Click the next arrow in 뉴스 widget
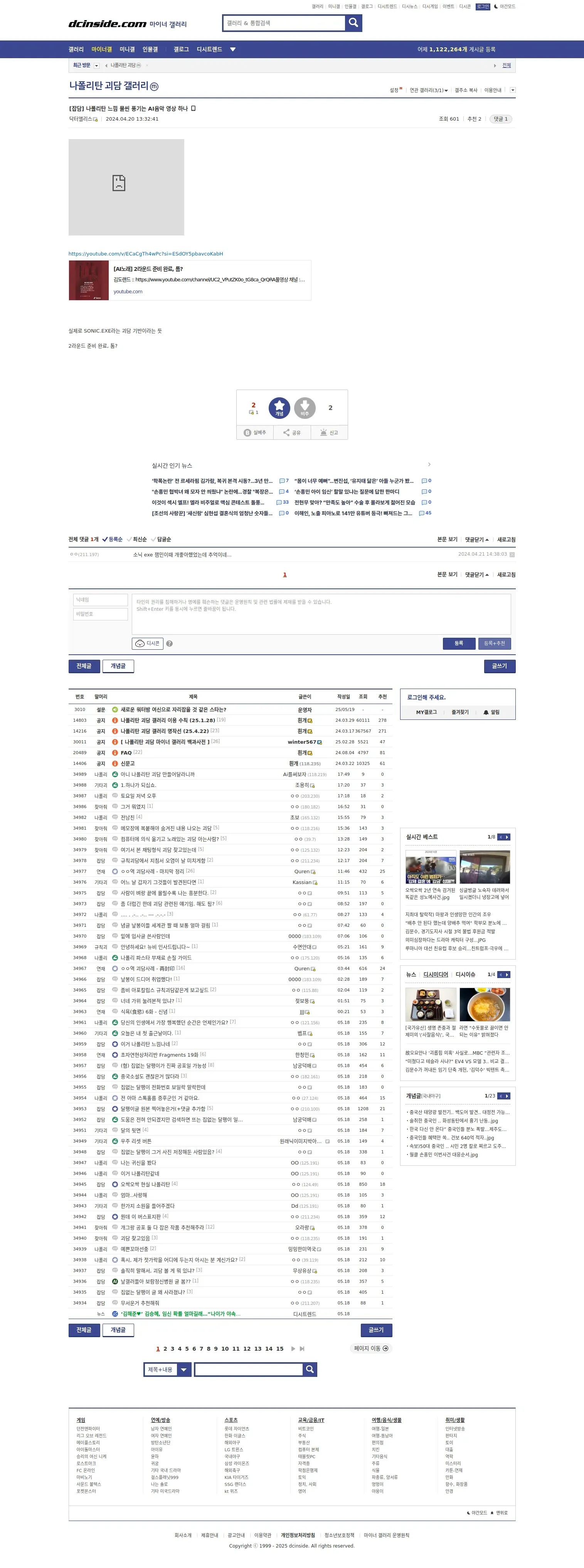 (507, 975)
